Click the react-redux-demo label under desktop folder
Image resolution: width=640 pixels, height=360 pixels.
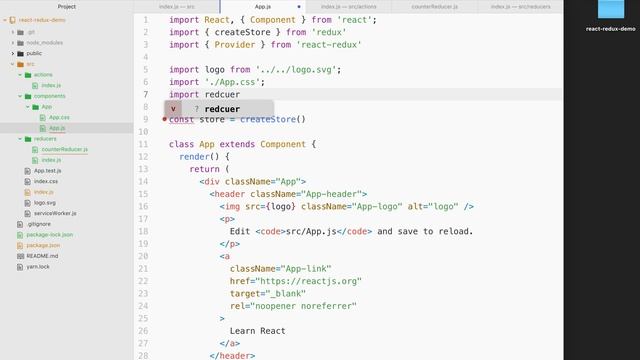pos(611,29)
